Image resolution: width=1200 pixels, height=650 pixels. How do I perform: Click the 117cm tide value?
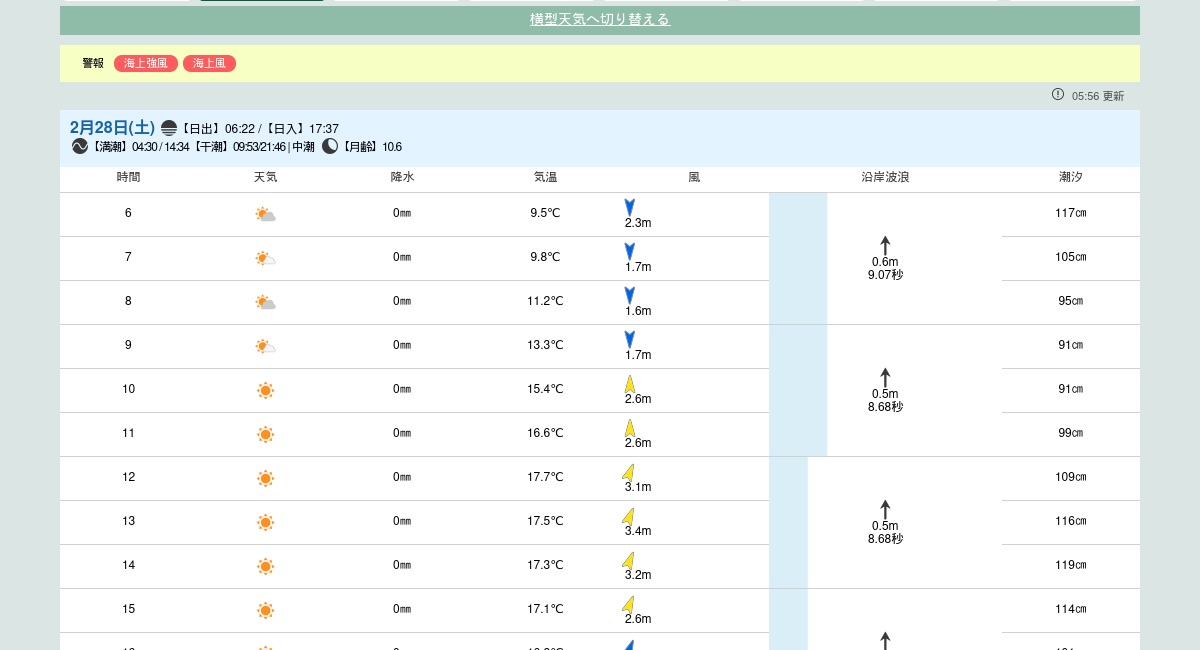point(1070,213)
